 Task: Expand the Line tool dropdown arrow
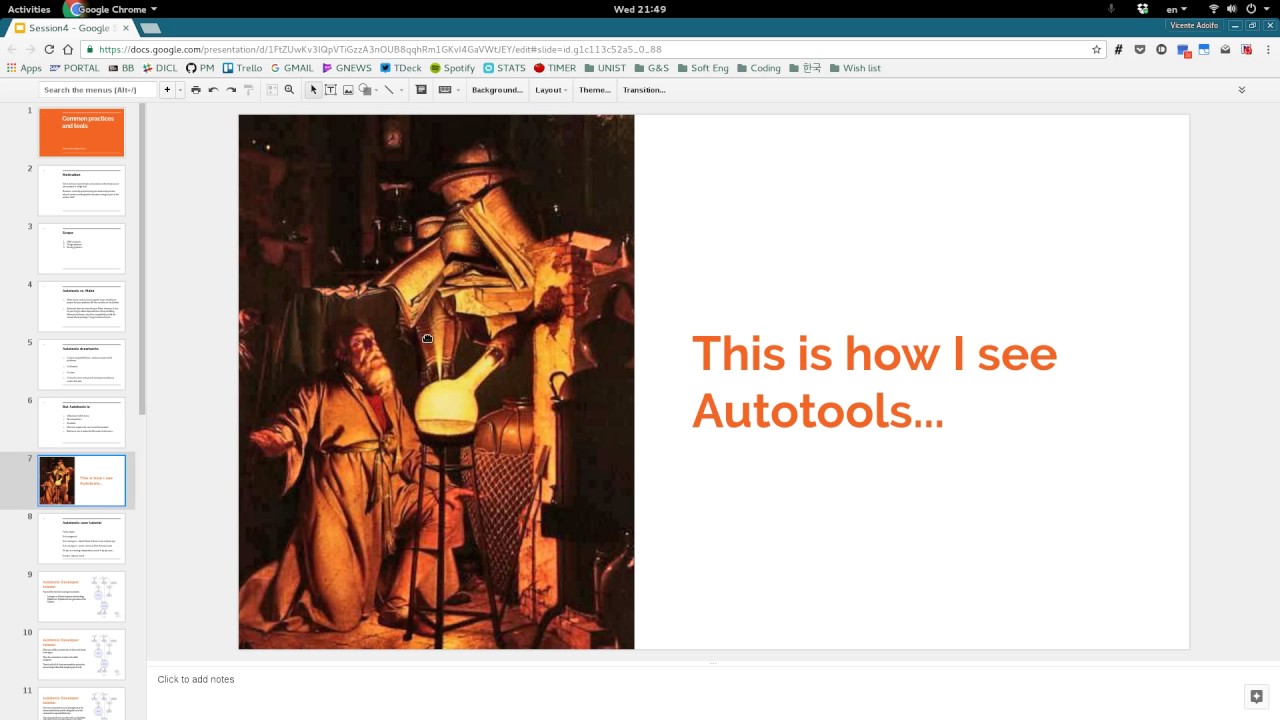click(401, 90)
